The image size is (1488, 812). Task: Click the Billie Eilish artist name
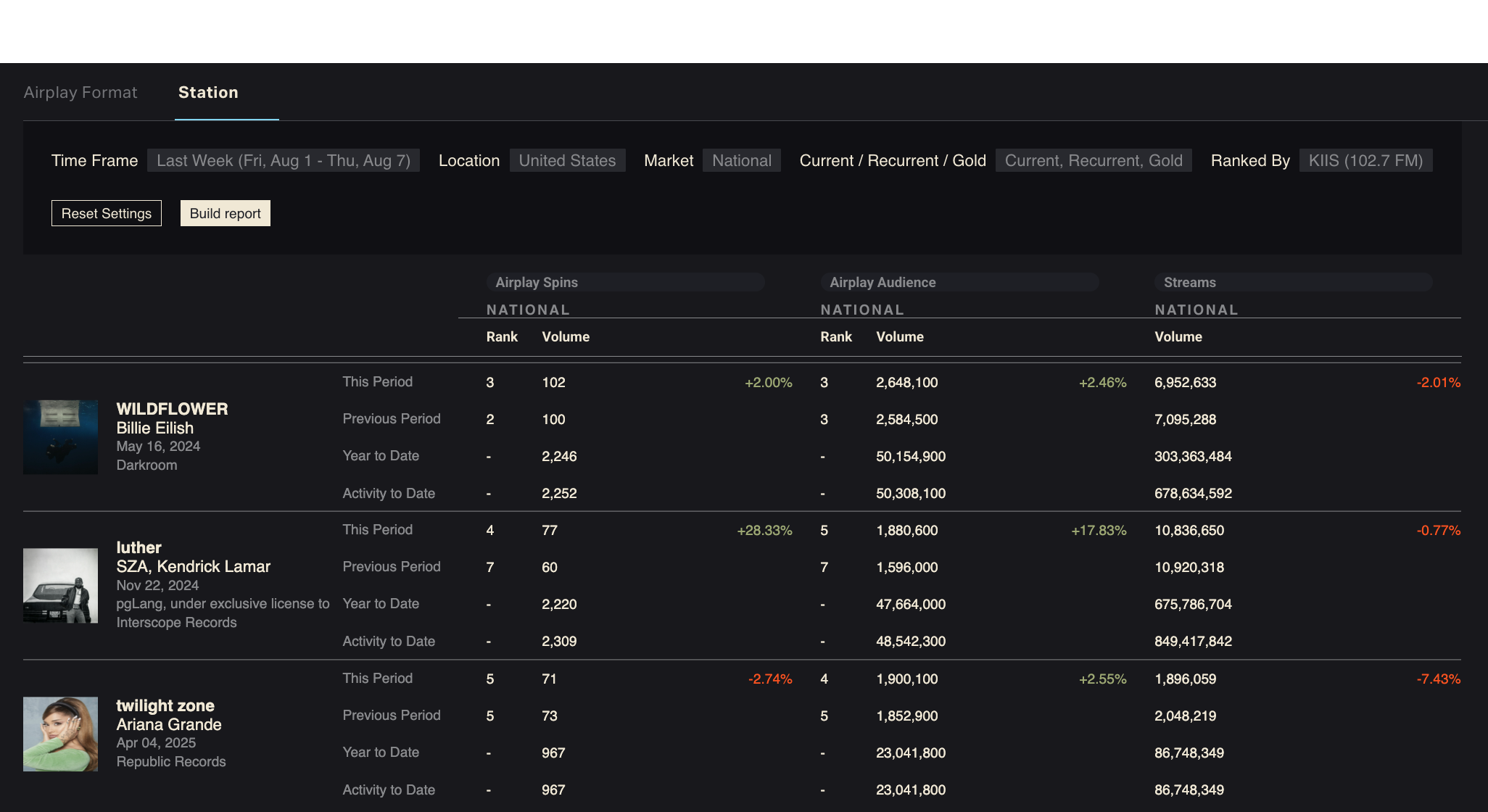154,428
